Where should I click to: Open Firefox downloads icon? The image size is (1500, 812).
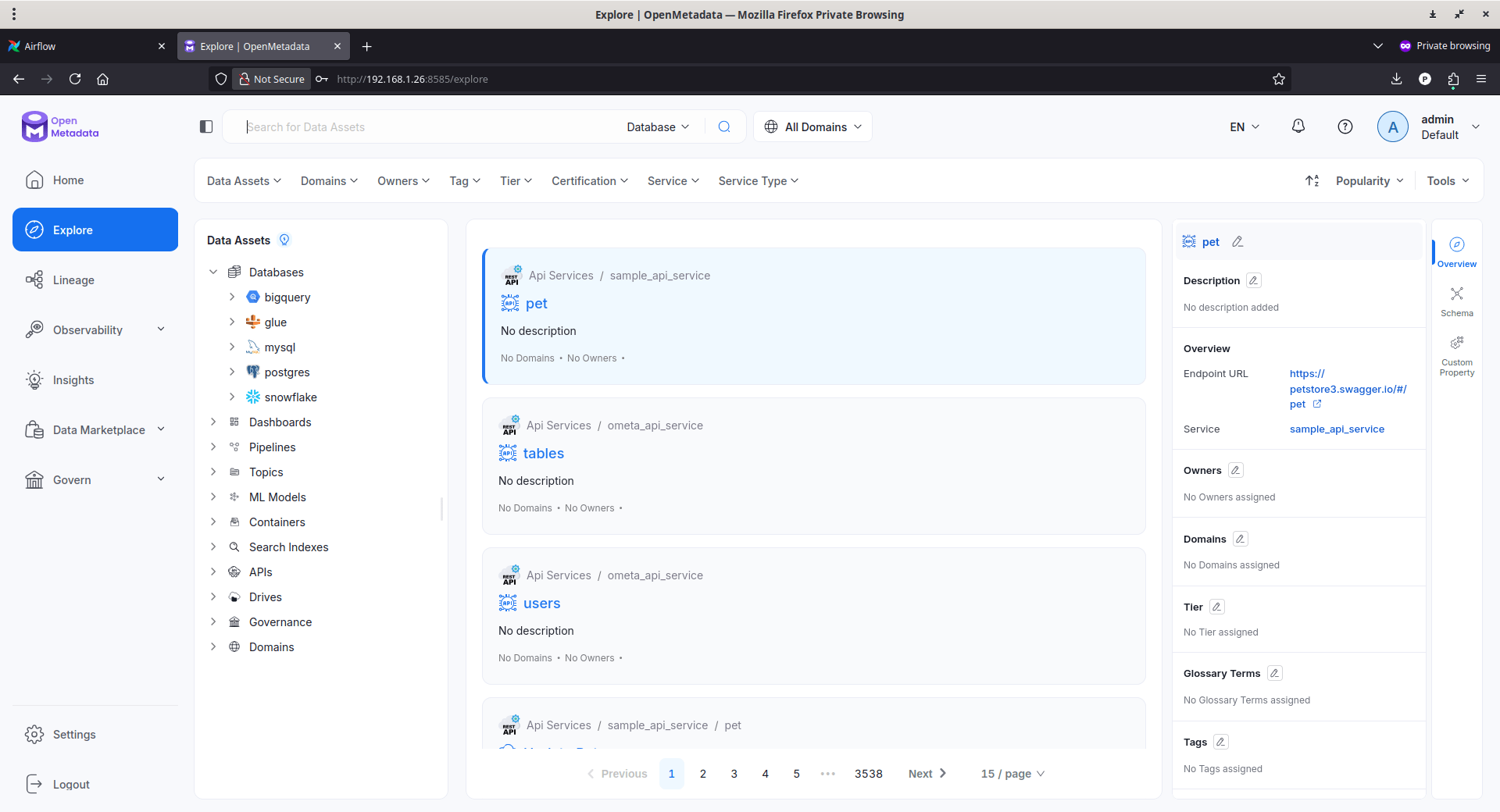click(1397, 79)
